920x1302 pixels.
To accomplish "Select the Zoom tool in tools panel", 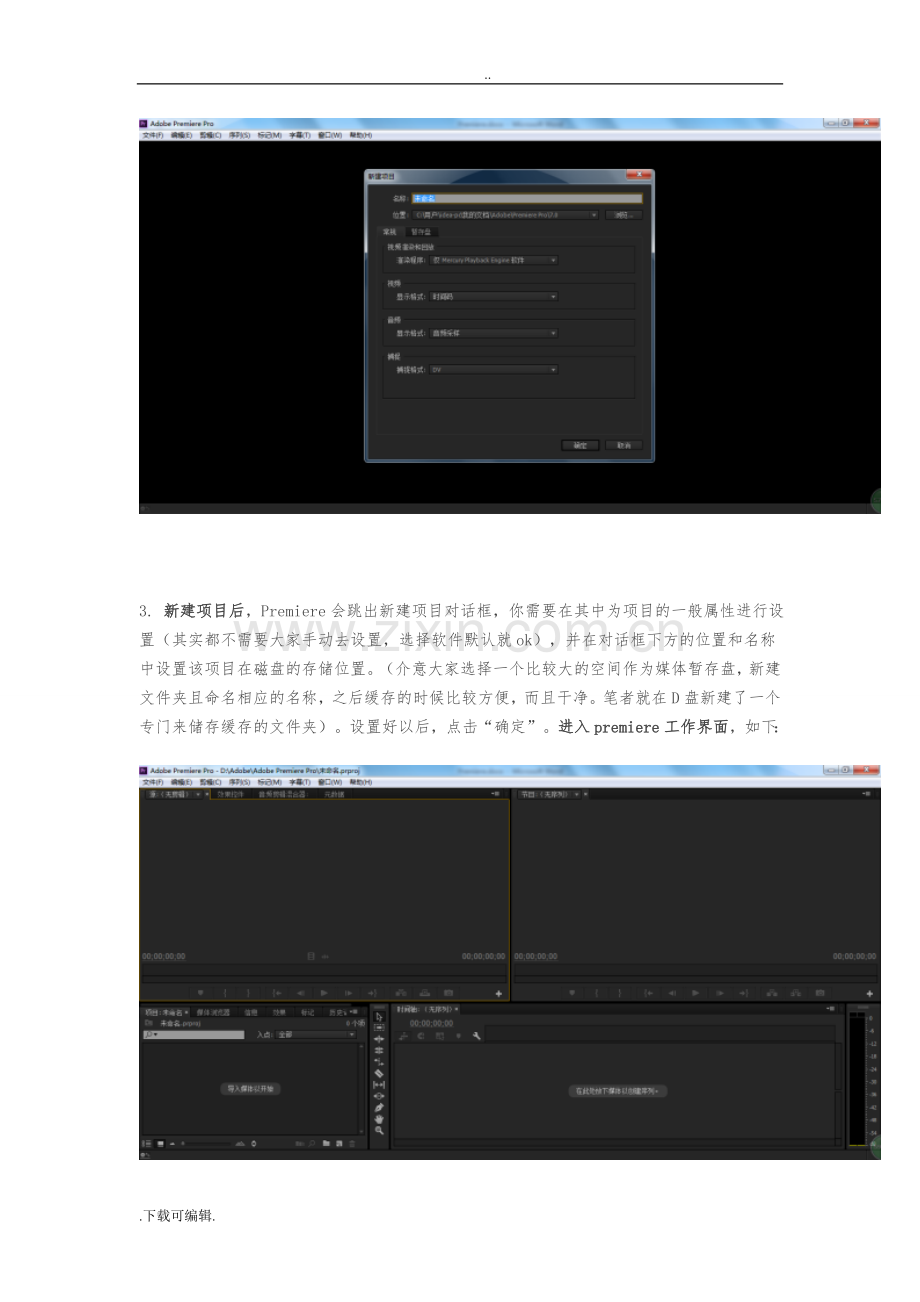I will pos(379,1130).
